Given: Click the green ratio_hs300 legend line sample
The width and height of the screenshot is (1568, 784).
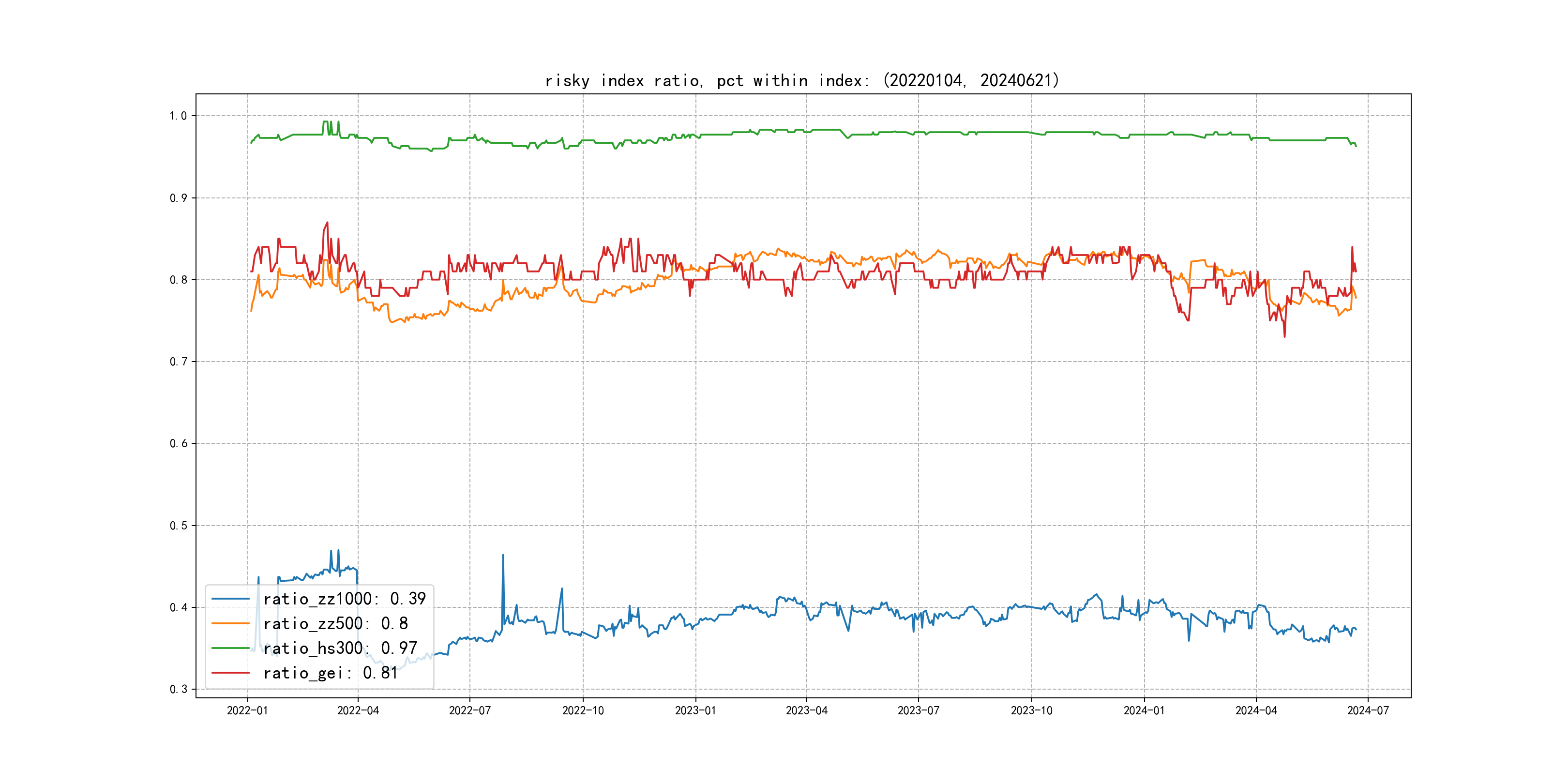Looking at the screenshot, I should click(230, 648).
